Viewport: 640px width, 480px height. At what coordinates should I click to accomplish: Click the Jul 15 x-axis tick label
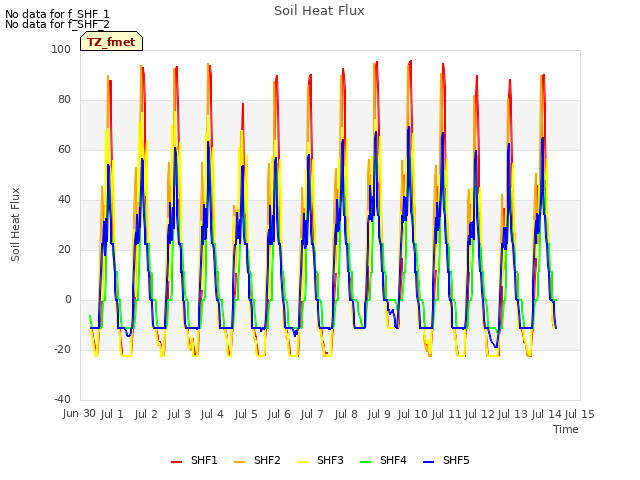[x=580, y=414]
